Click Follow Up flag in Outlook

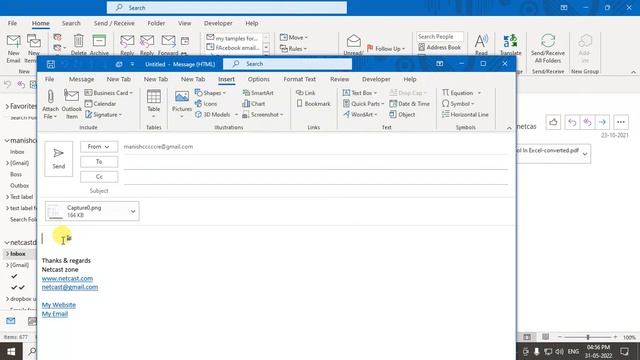386,49
